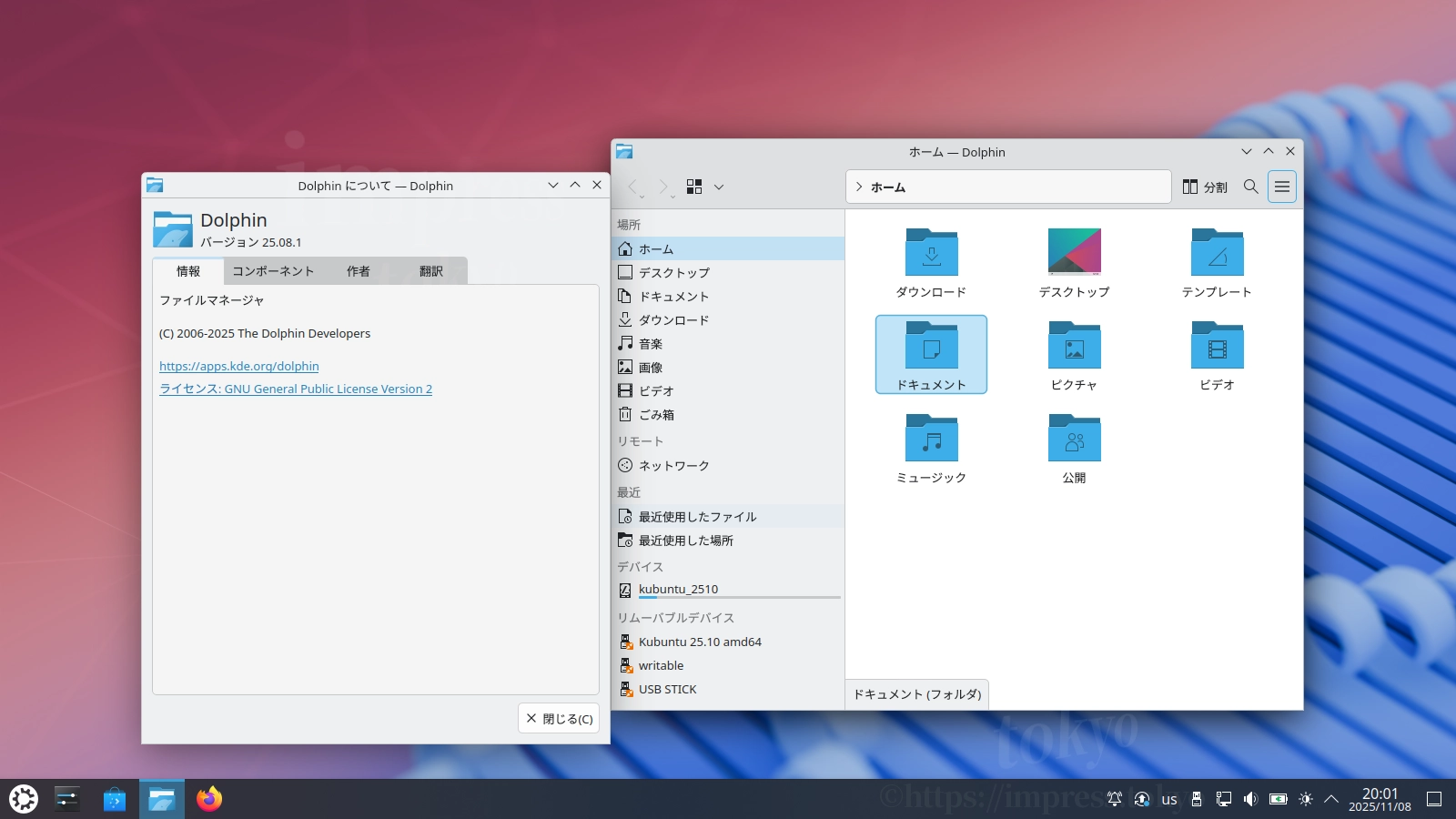The height and width of the screenshot is (819, 1456).
Task: Click the 閉じる(C) button
Action: click(559, 718)
